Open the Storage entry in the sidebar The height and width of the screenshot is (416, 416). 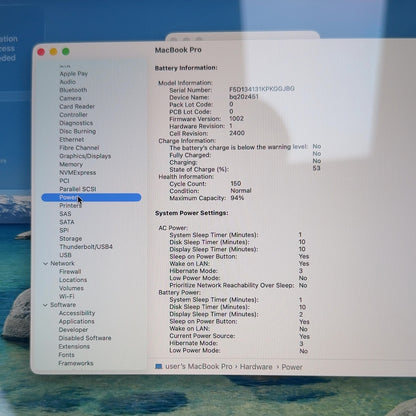point(70,239)
